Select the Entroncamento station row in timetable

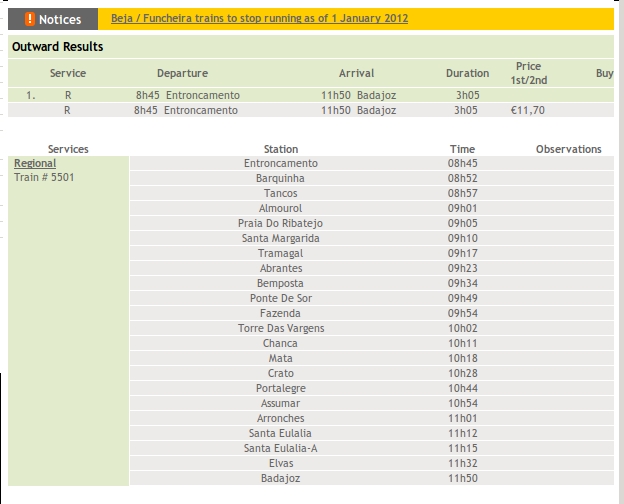coord(280,163)
